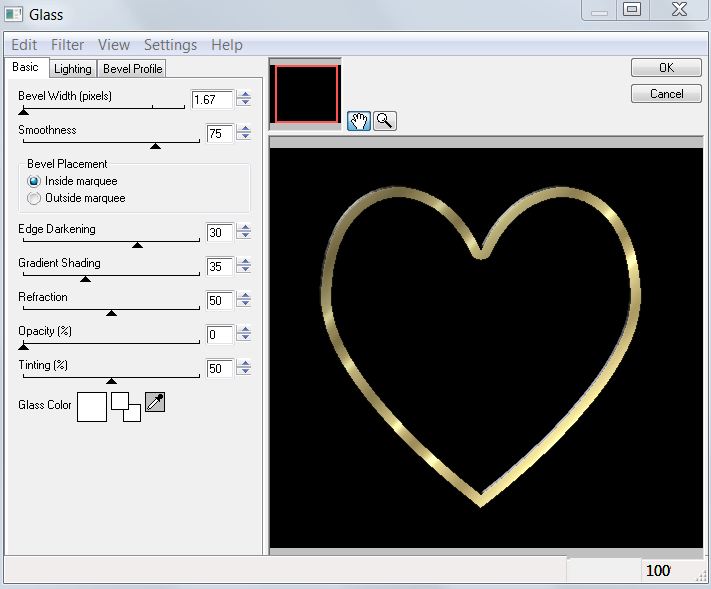Viewport: 711px width, 589px height.
Task: Click the Bevel Width spinner arrows
Action: (x=244, y=99)
